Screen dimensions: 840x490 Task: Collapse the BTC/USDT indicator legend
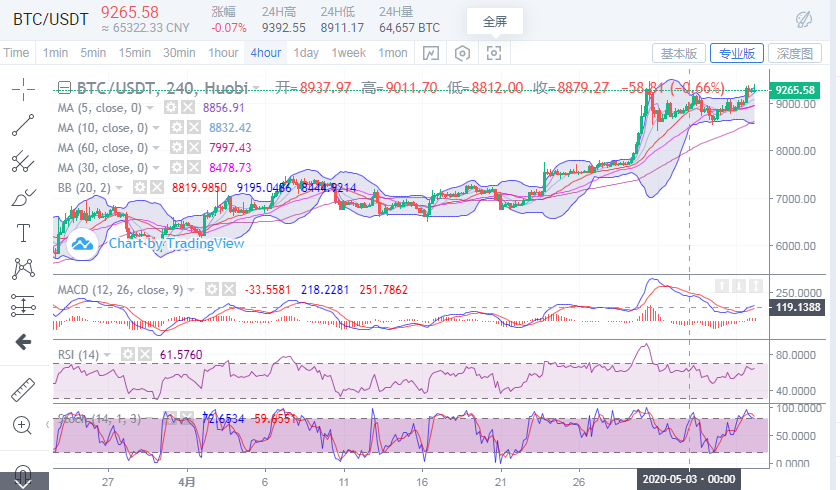[65, 88]
